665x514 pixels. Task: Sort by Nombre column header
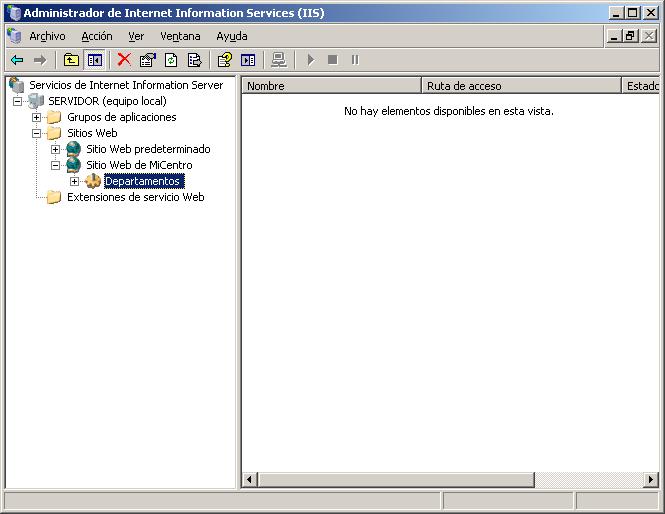click(x=330, y=86)
